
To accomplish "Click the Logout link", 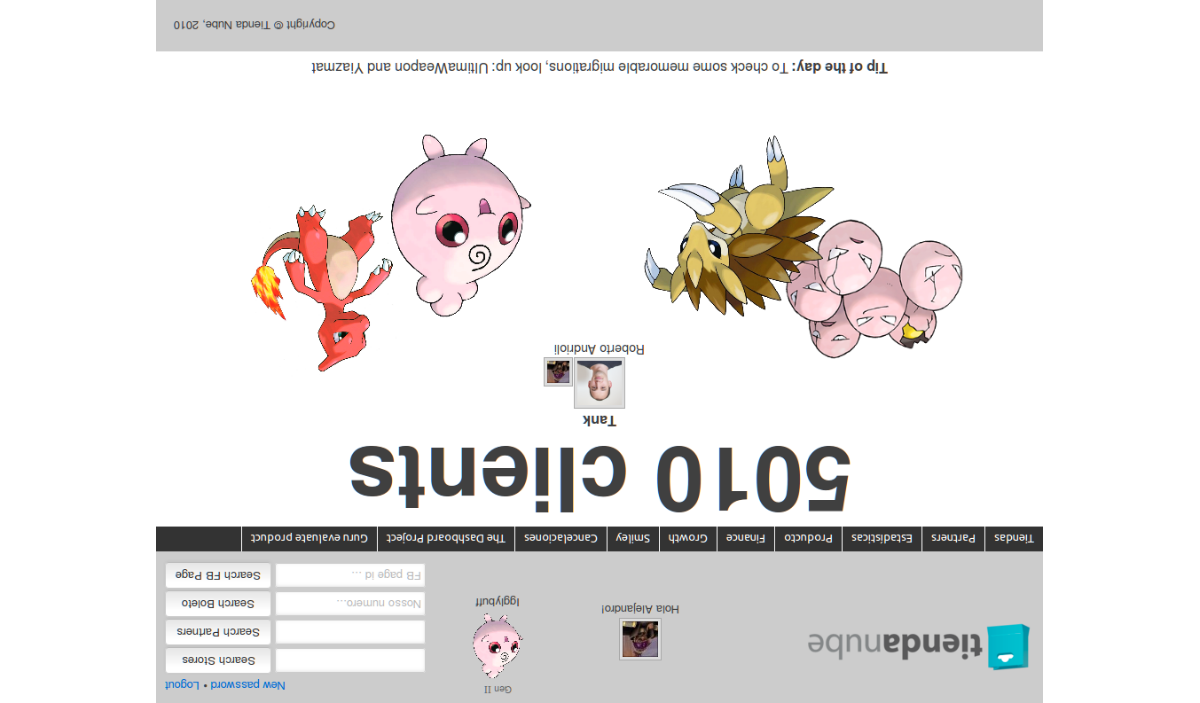I will click(182, 685).
